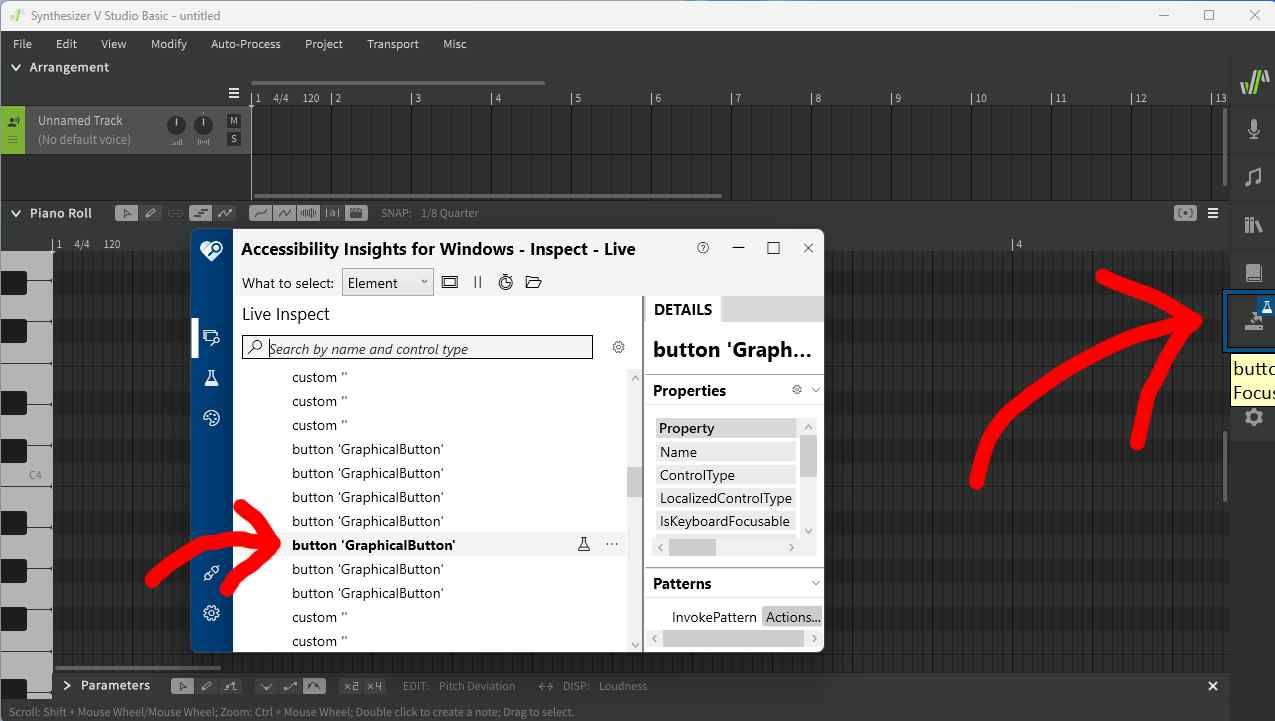Click the InvokePattern Actions button

[792, 617]
